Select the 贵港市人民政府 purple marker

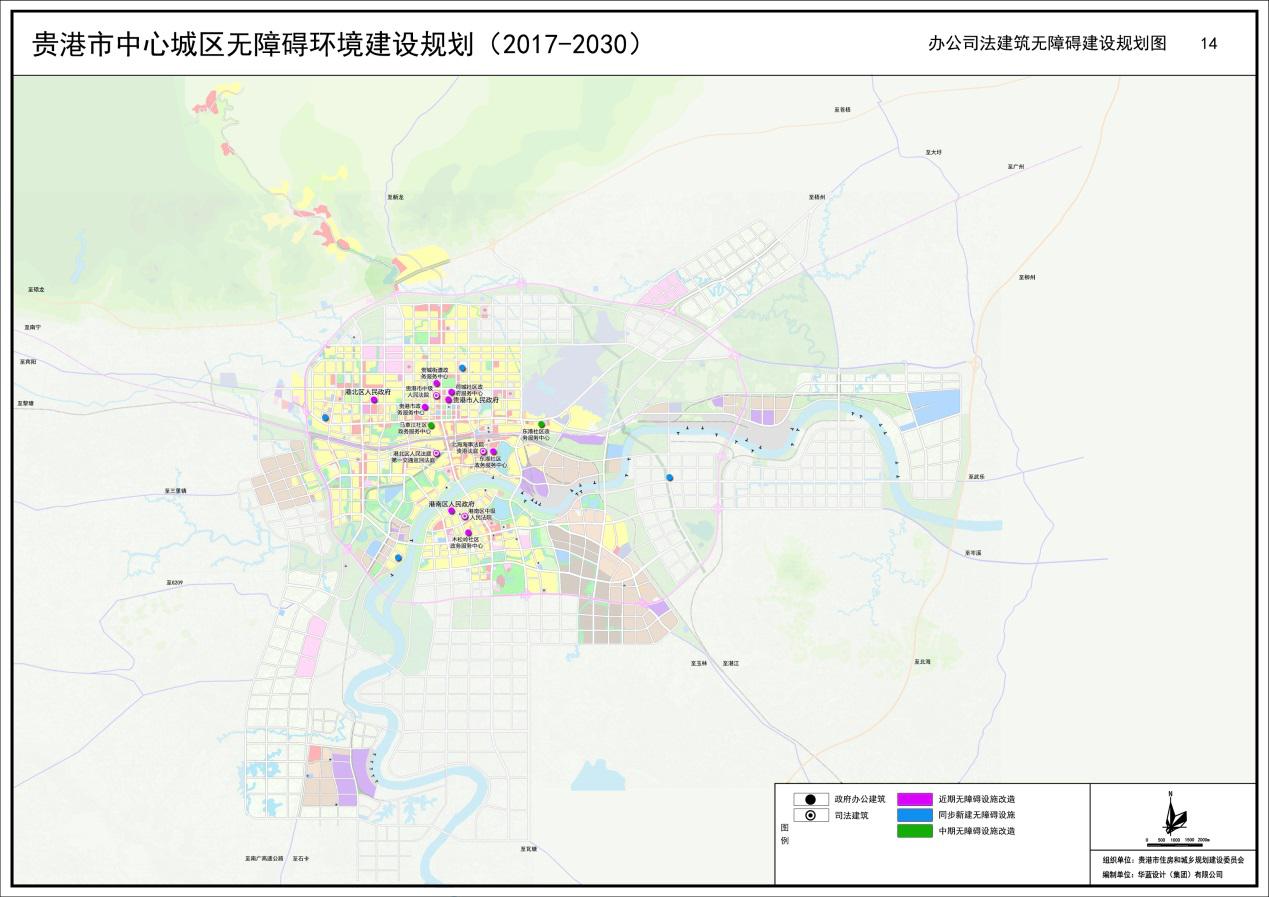pos(449,400)
